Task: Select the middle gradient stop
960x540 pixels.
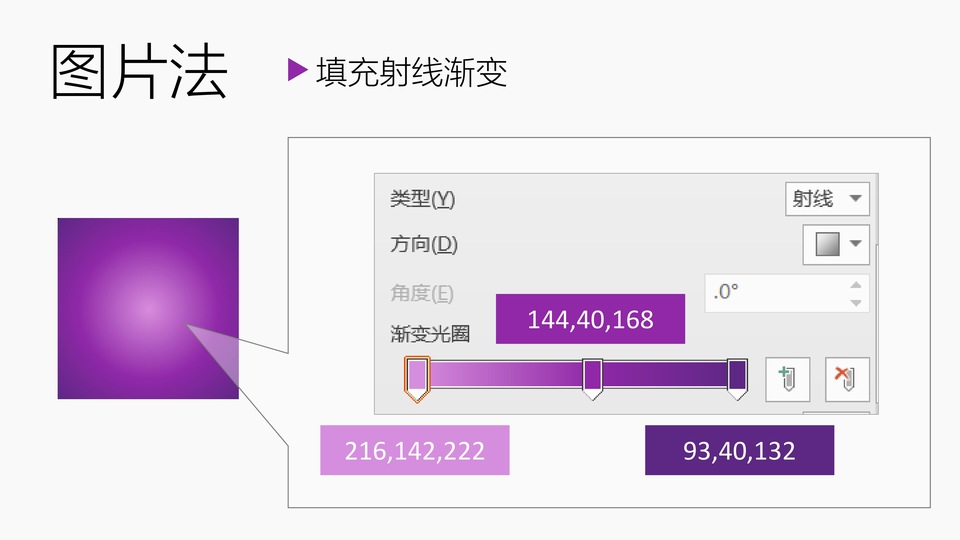Action: pos(592,376)
